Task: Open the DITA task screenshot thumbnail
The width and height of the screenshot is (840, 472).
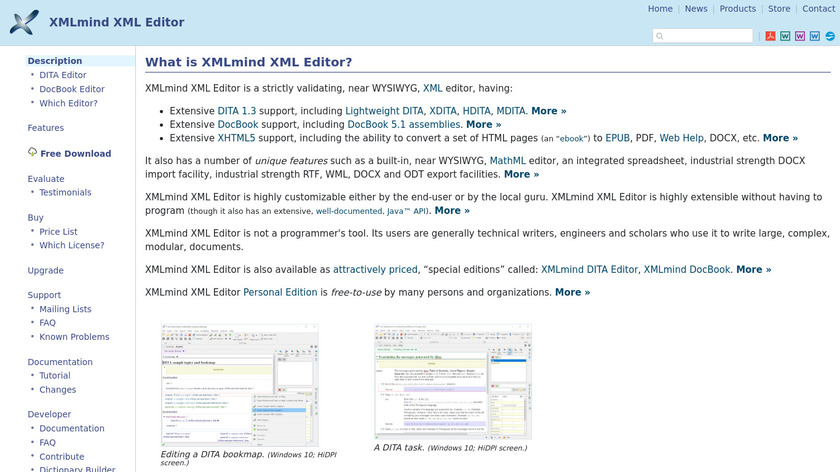Action: pos(453,381)
